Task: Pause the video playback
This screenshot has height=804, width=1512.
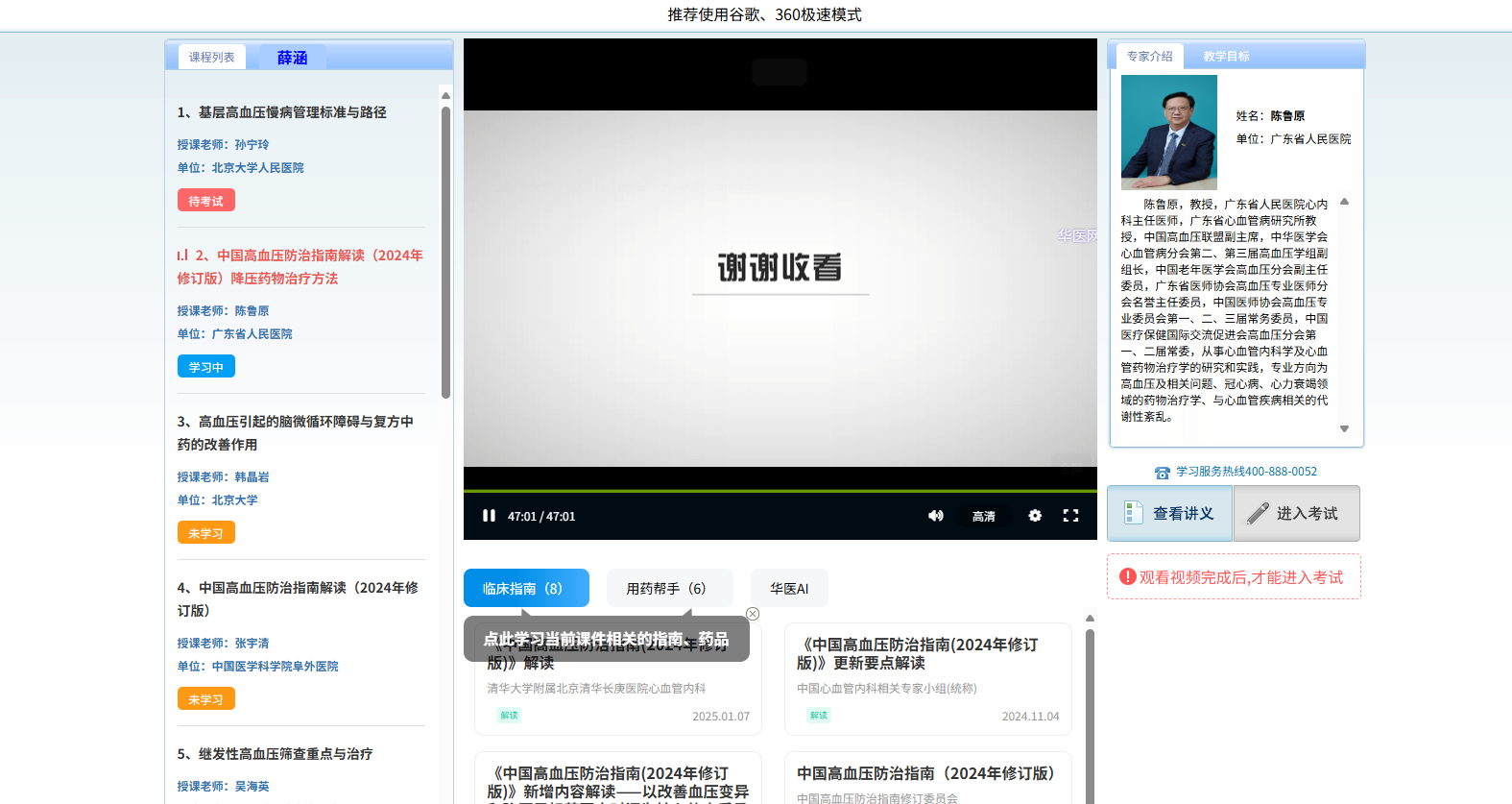Action: 489,516
